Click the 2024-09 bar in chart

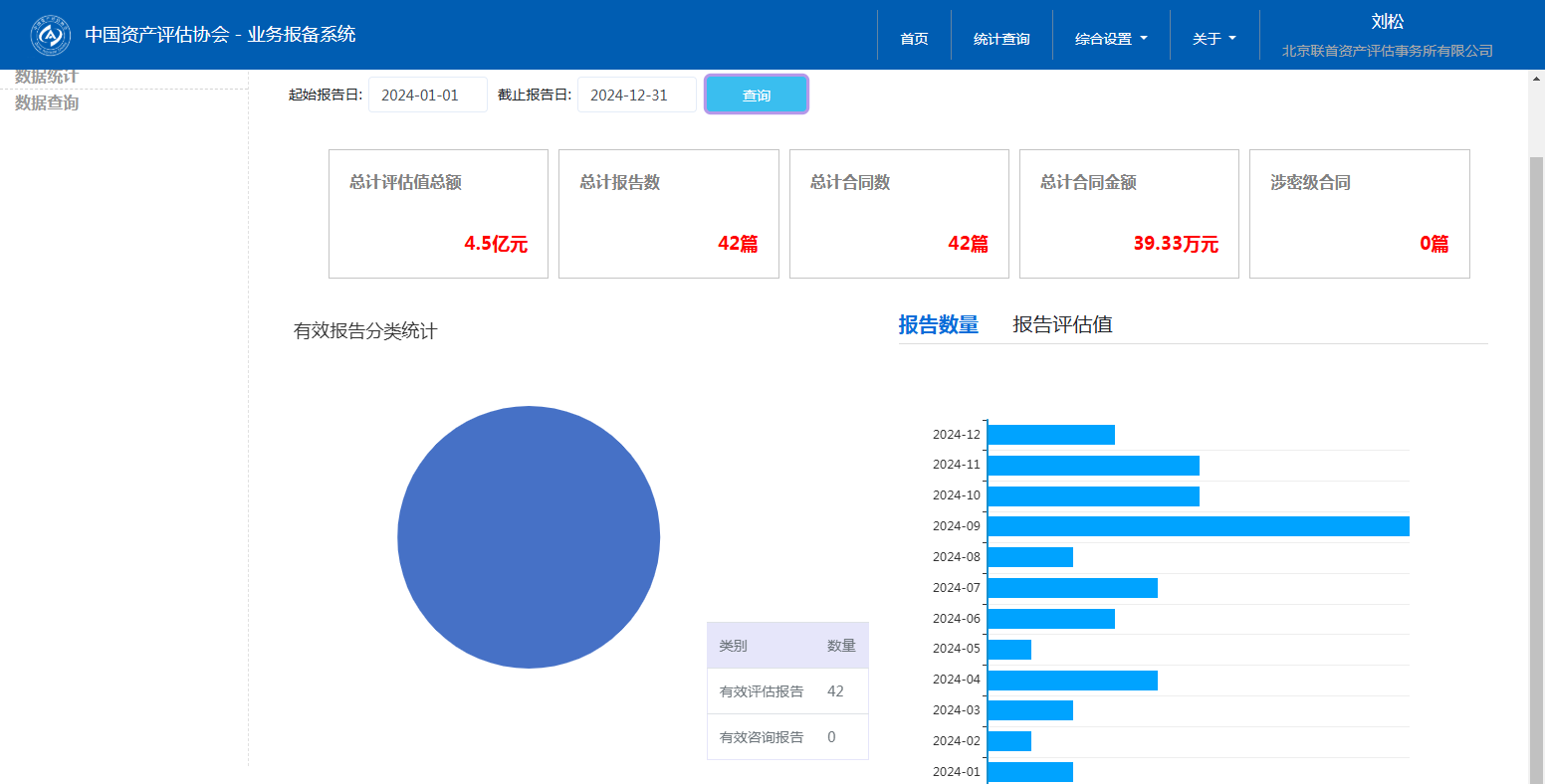[1198, 526]
